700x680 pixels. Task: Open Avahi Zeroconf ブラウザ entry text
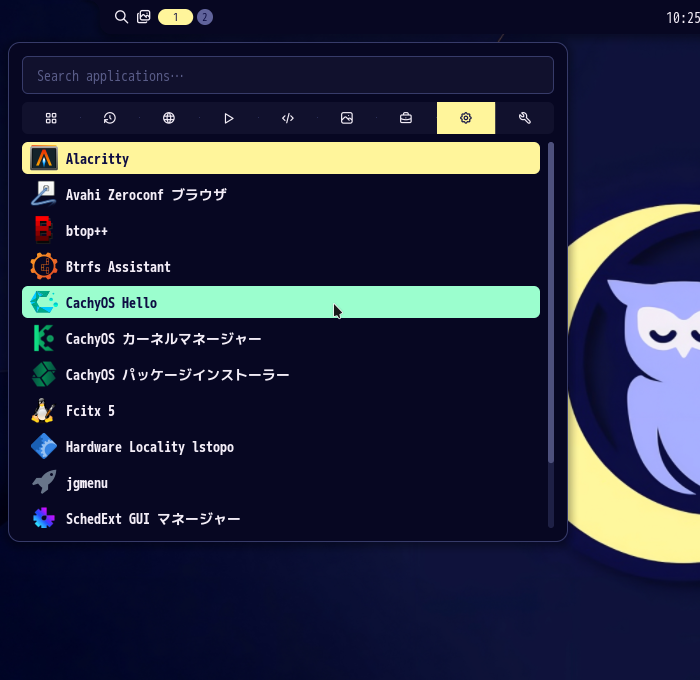(x=146, y=195)
